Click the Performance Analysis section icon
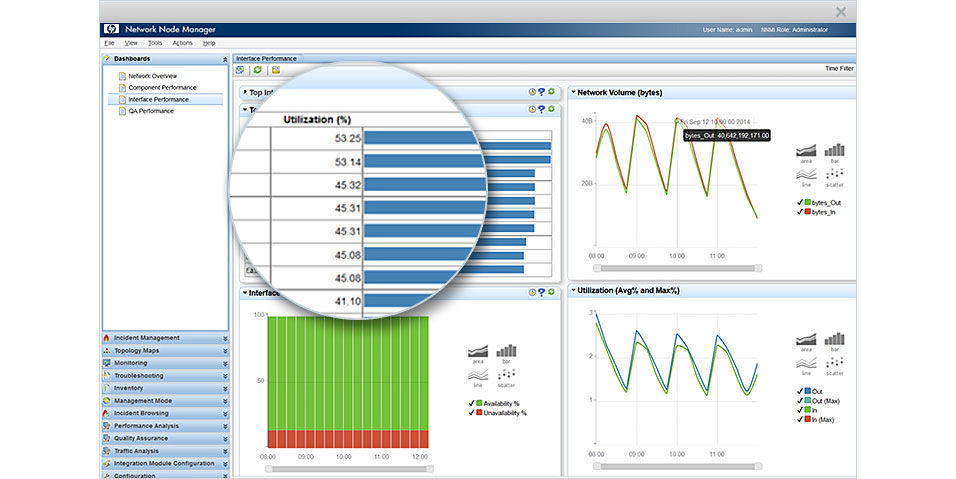 (x=107, y=425)
